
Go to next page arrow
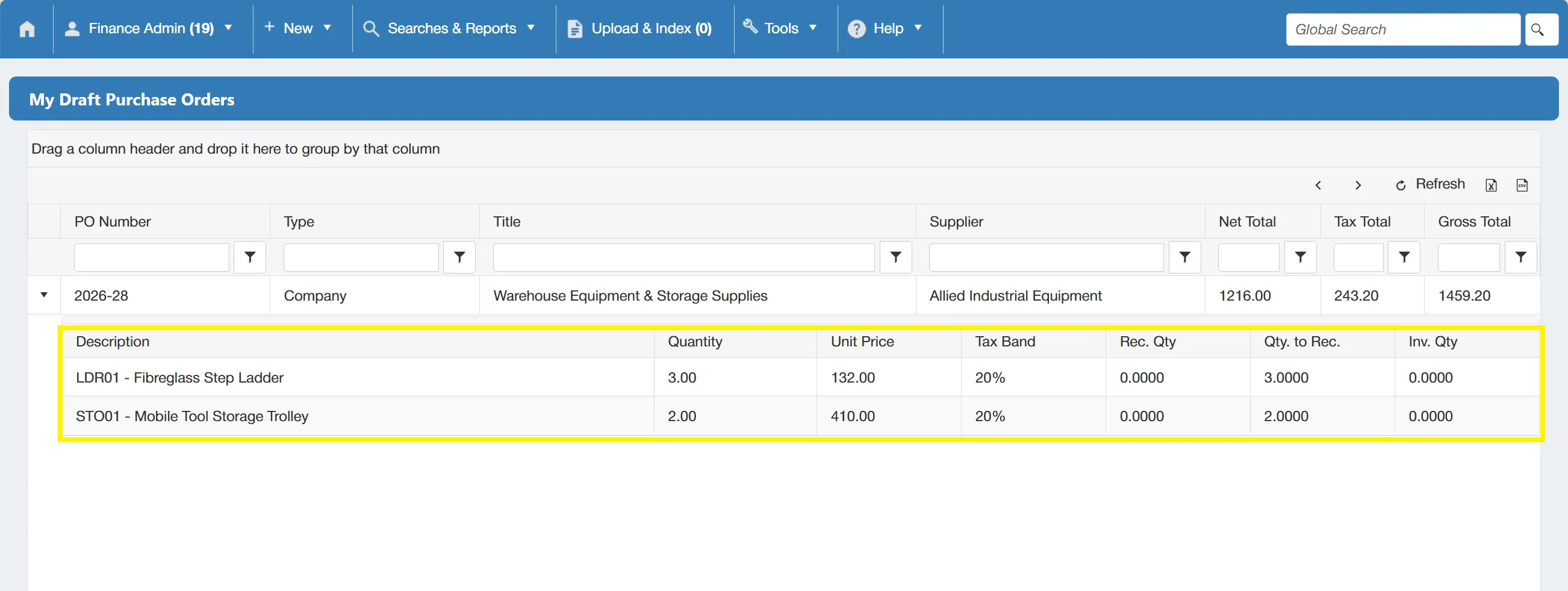tap(1358, 185)
